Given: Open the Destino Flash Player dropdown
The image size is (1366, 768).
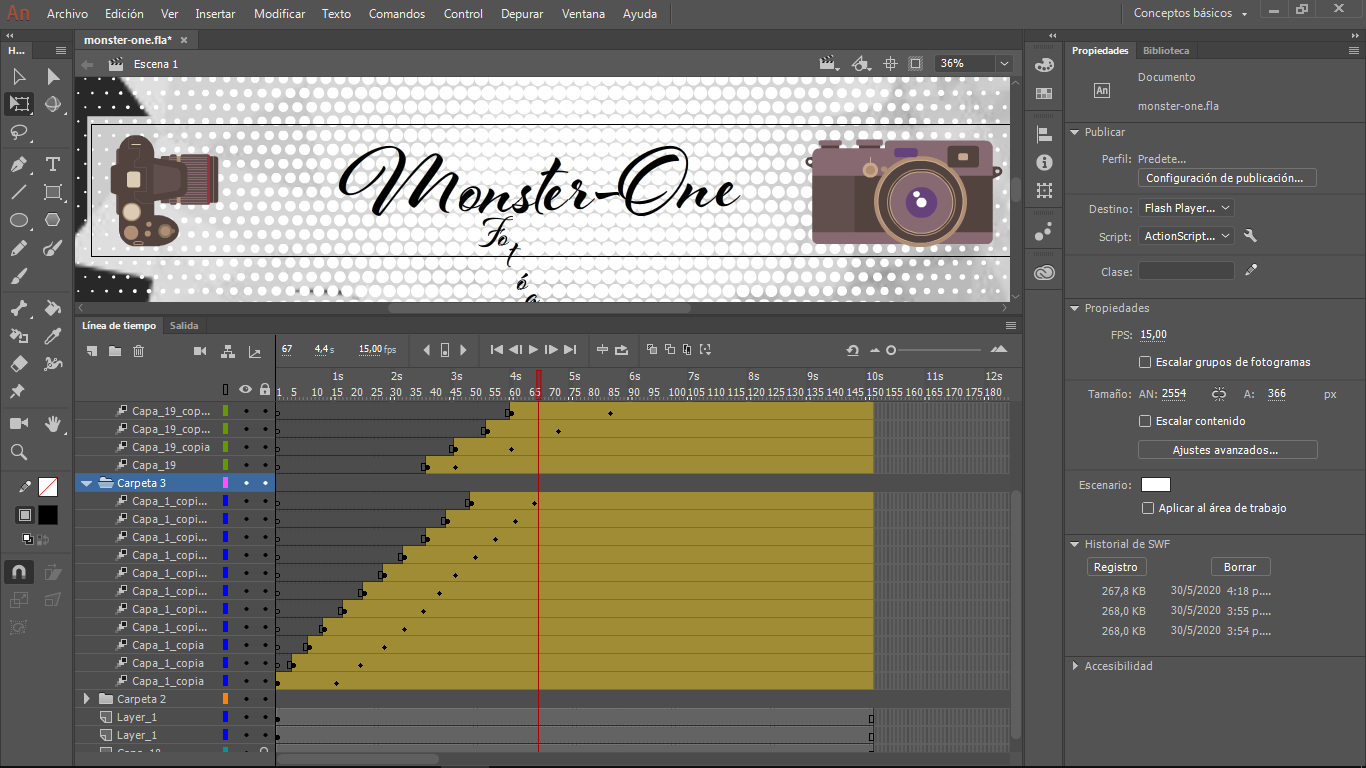Looking at the screenshot, I should [1186, 208].
